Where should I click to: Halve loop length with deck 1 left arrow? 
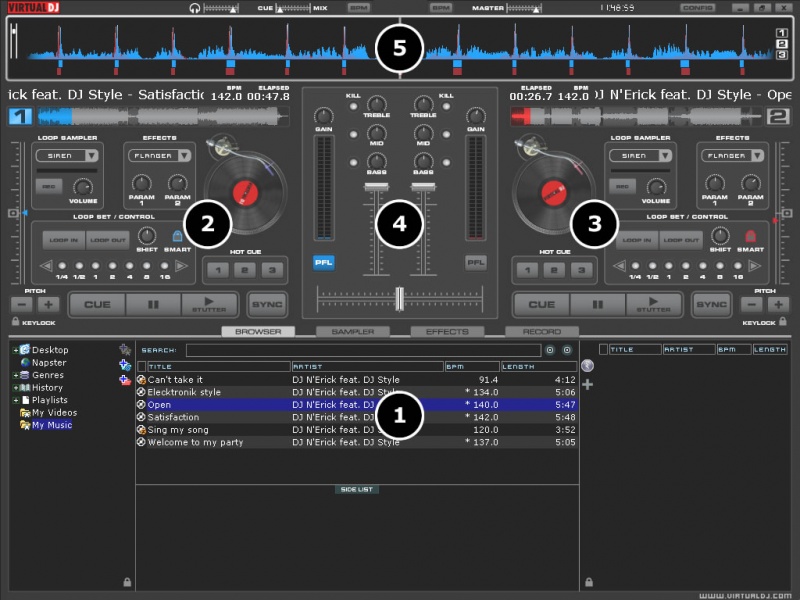[46, 266]
